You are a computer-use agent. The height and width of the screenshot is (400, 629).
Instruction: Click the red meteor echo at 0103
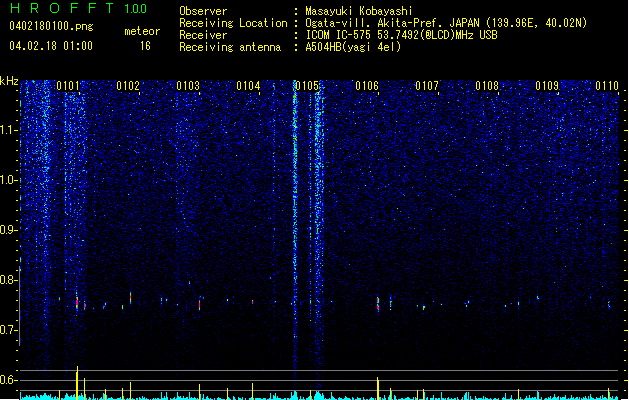coord(199,304)
